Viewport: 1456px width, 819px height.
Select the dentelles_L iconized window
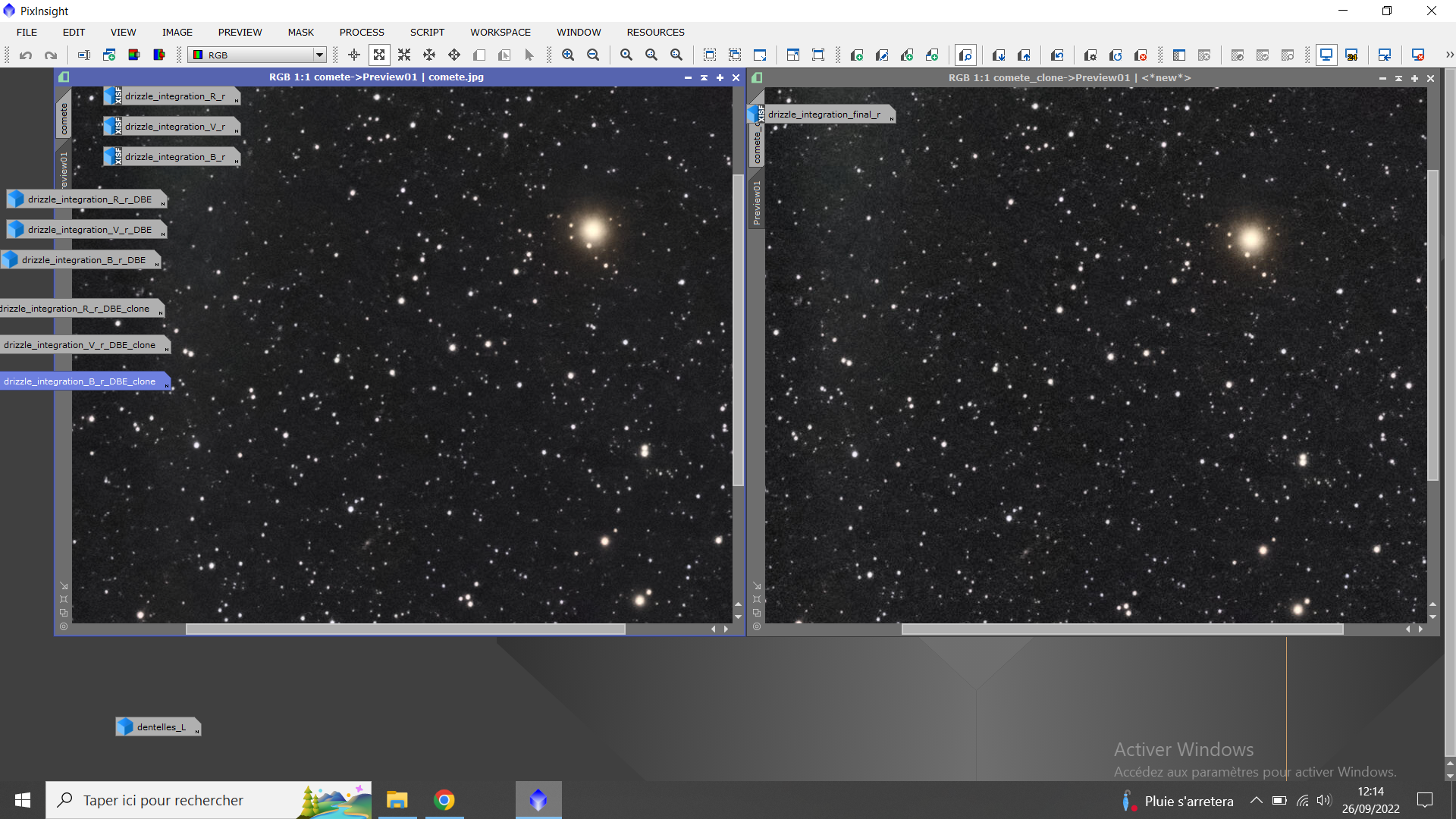(x=158, y=726)
